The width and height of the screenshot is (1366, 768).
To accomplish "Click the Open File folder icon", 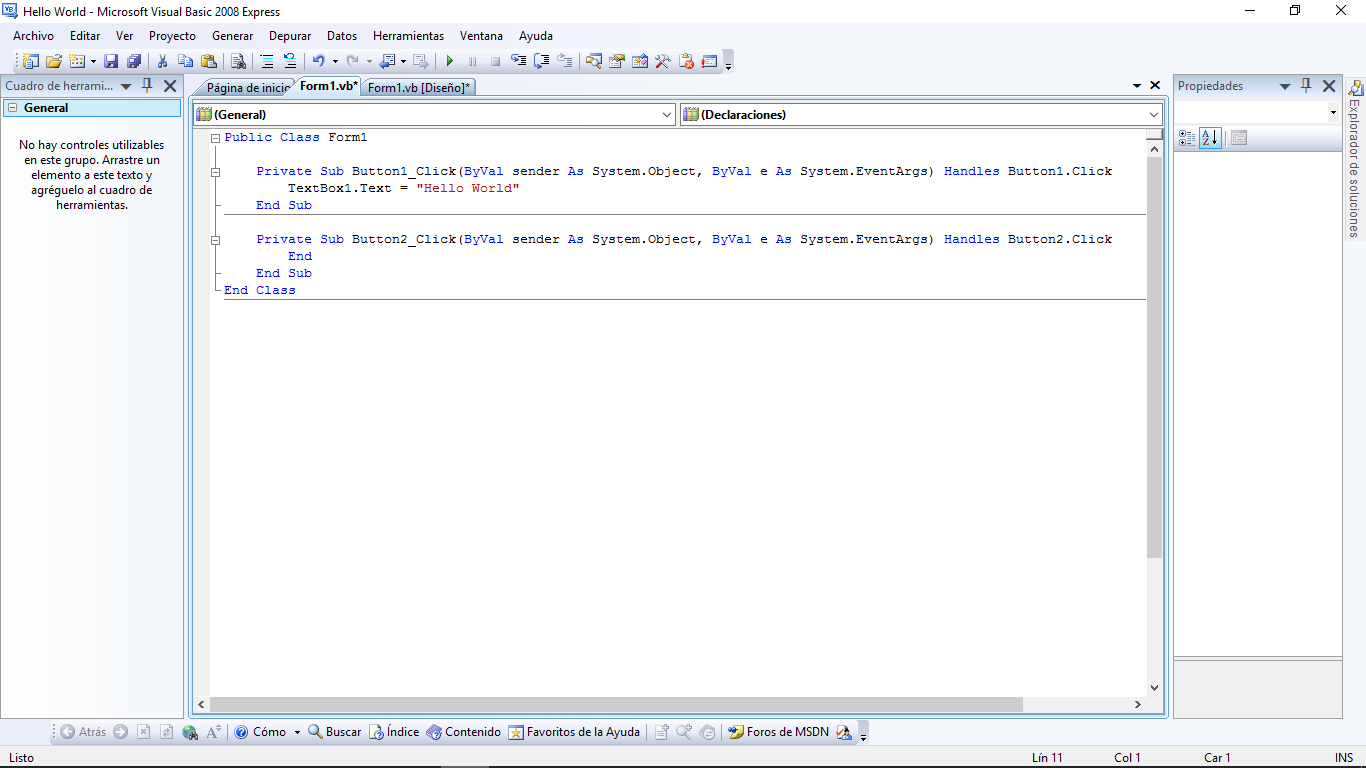I will pyautogui.click(x=54, y=61).
